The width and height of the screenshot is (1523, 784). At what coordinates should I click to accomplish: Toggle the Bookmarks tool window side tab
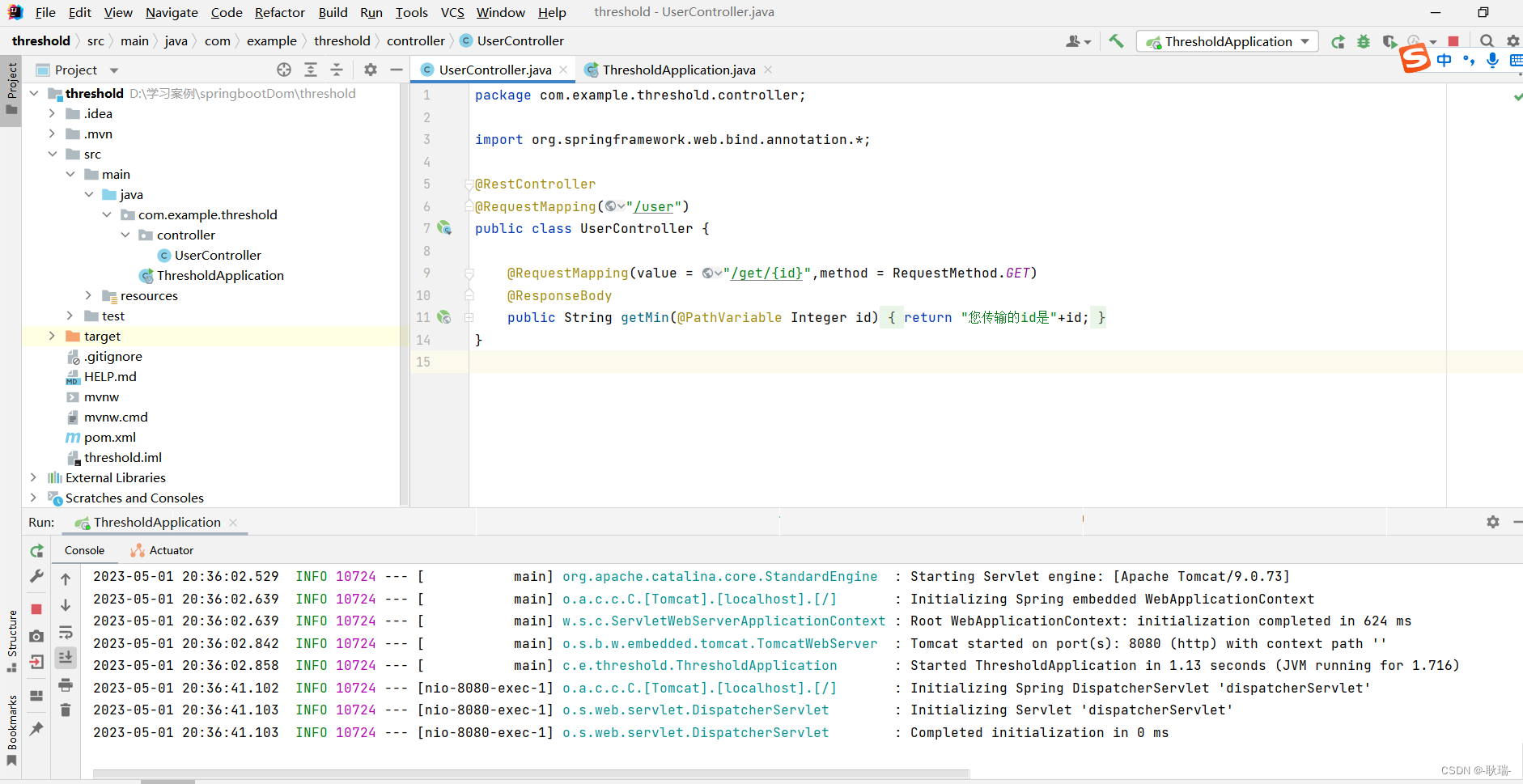11,731
